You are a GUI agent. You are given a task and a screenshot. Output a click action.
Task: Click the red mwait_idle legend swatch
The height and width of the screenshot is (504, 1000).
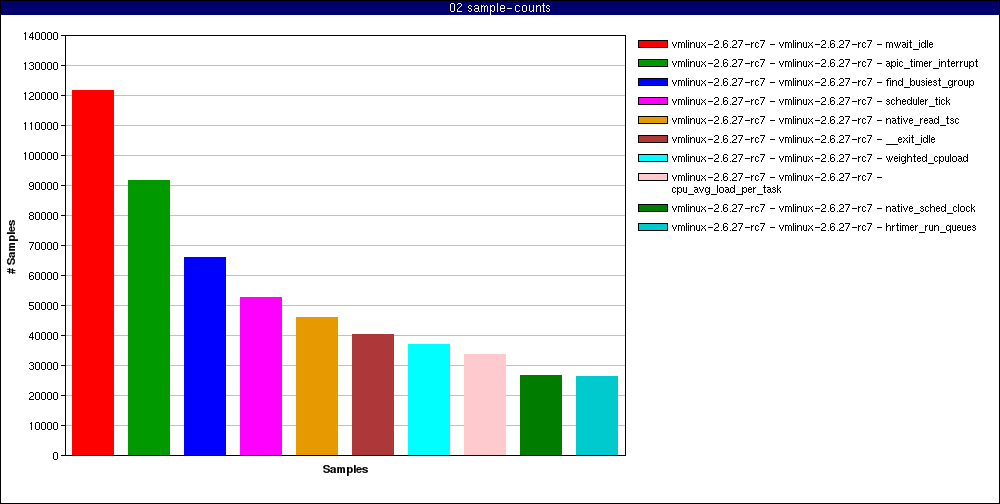tap(652, 44)
